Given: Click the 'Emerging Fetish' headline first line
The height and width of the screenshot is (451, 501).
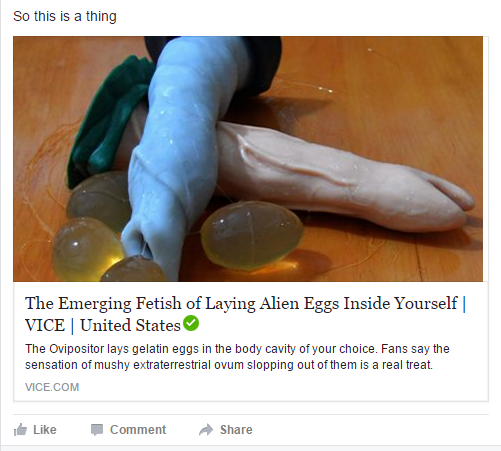Looking at the screenshot, I should pyautogui.click(x=245, y=303).
